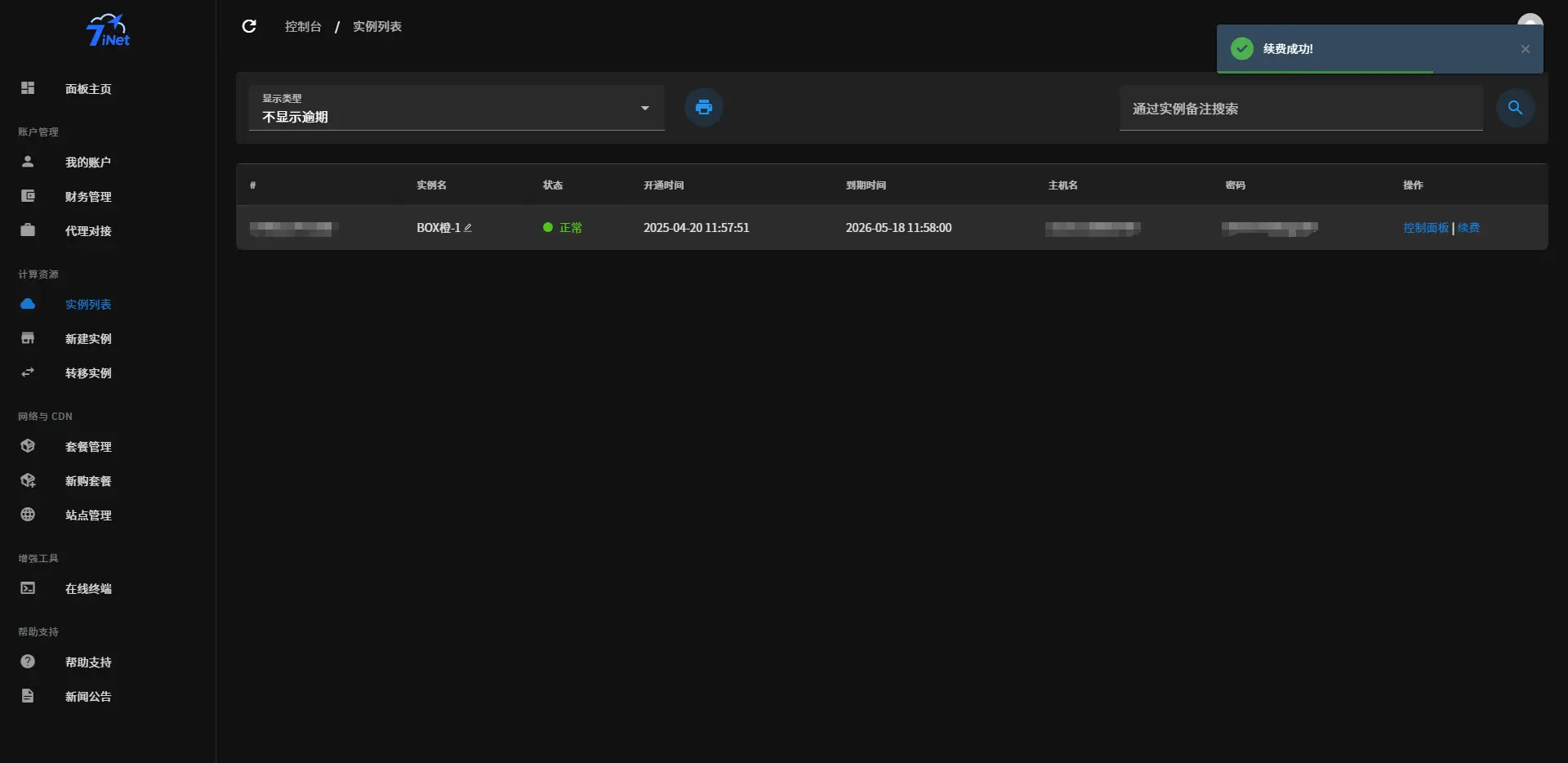1568x763 pixels.
Task: Open 我的账户 in sidebar
Action: (88, 163)
